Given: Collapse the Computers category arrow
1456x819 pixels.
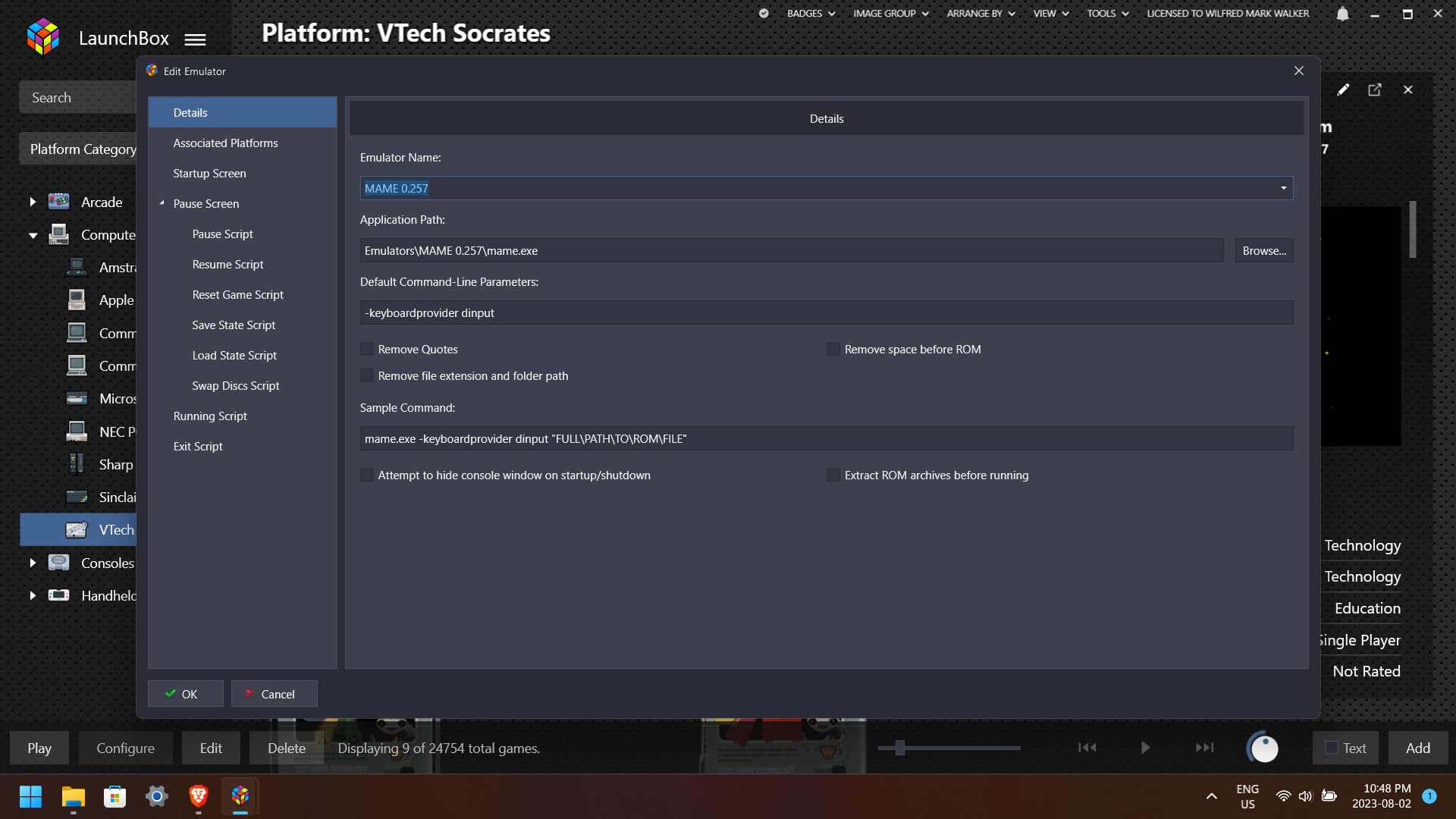Looking at the screenshot, I should point(33,235).
